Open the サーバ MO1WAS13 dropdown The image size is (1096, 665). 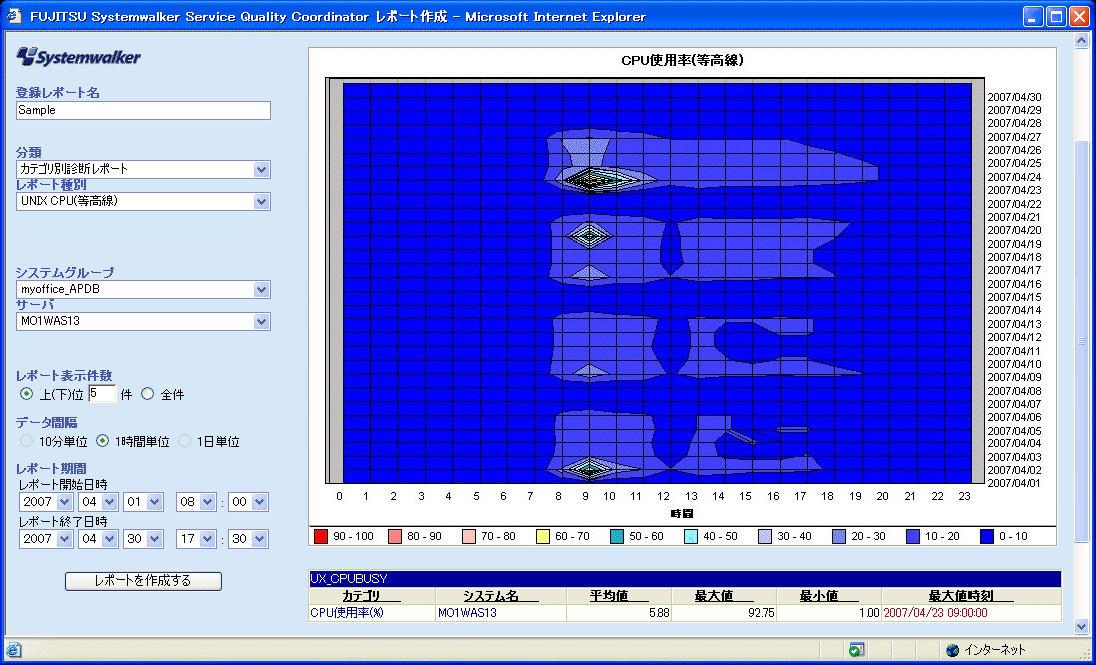pyautogui.click(x=261, y=322)
